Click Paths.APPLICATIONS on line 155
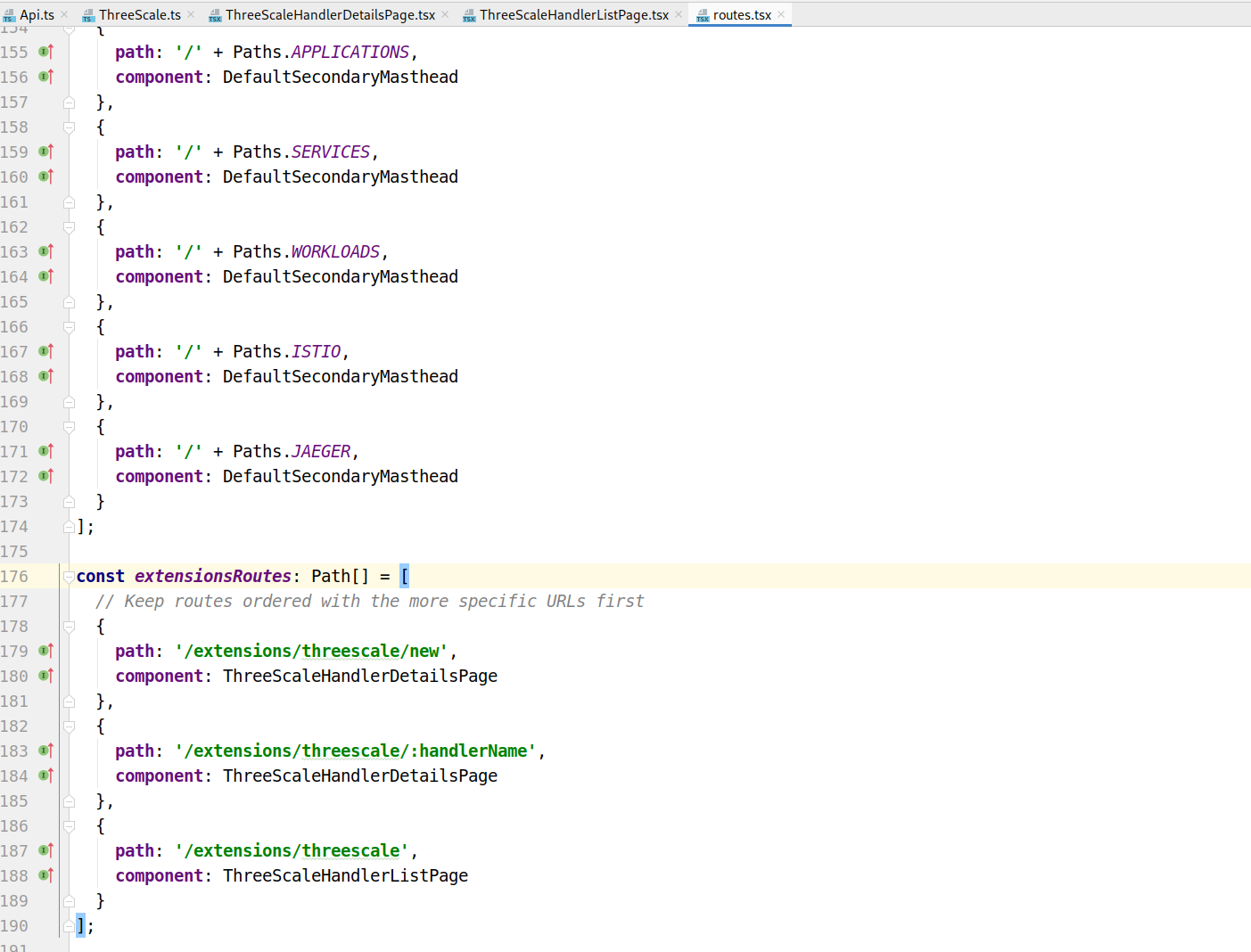The width and height of the screenshot is (1251, 952). [x=321, y=52]
